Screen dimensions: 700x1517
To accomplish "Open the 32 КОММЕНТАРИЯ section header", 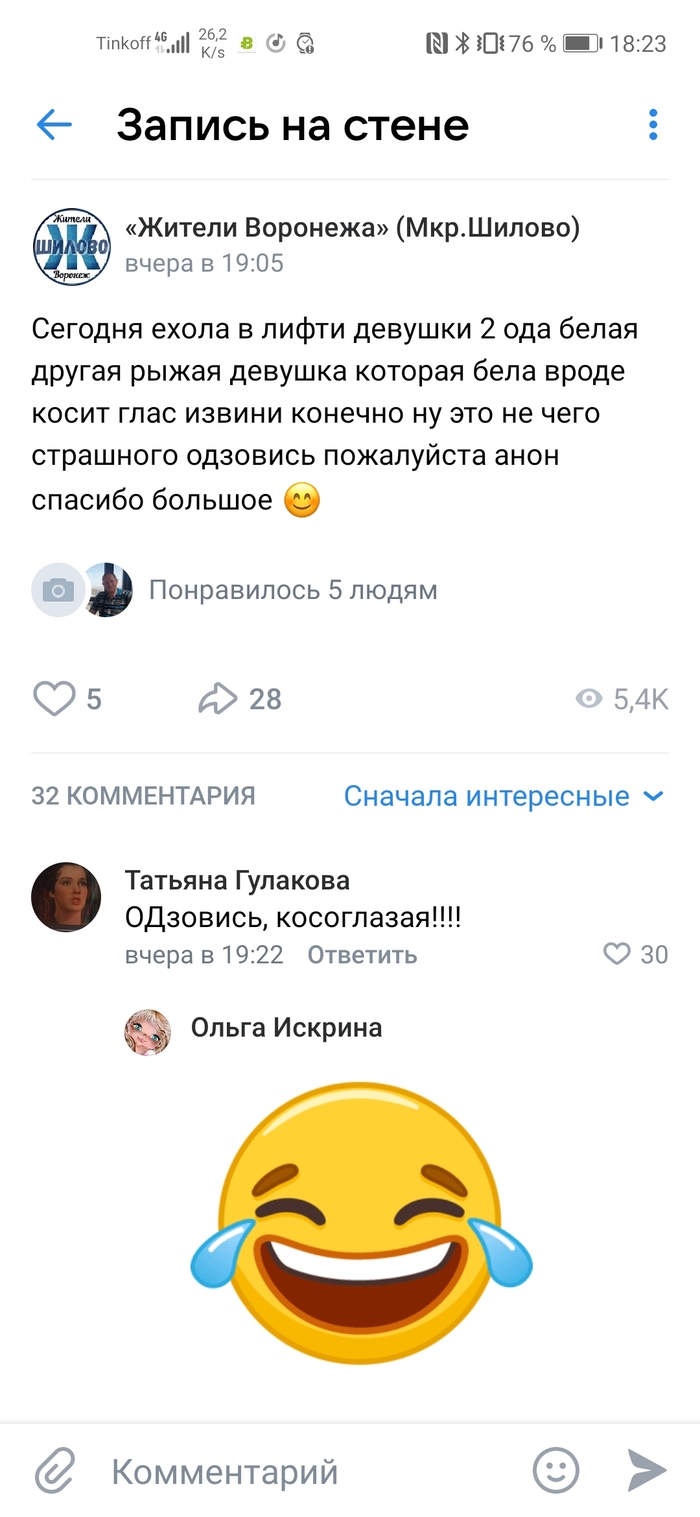I will 144,795.
